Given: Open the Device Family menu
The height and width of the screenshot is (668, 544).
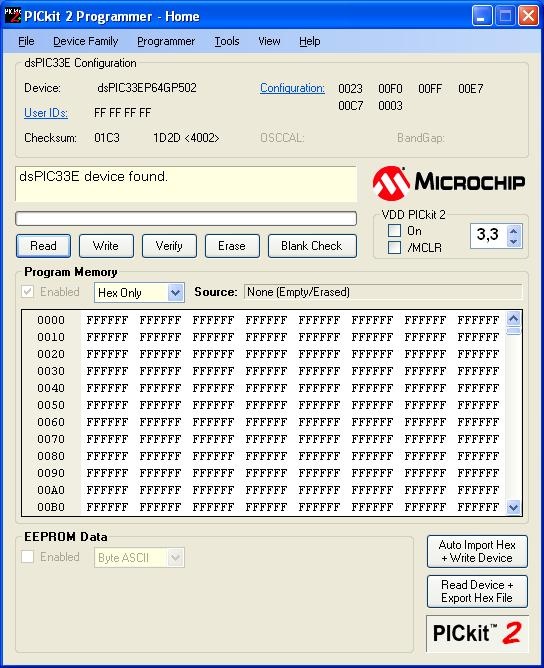Looking at the screenshot, I should 85,41.
